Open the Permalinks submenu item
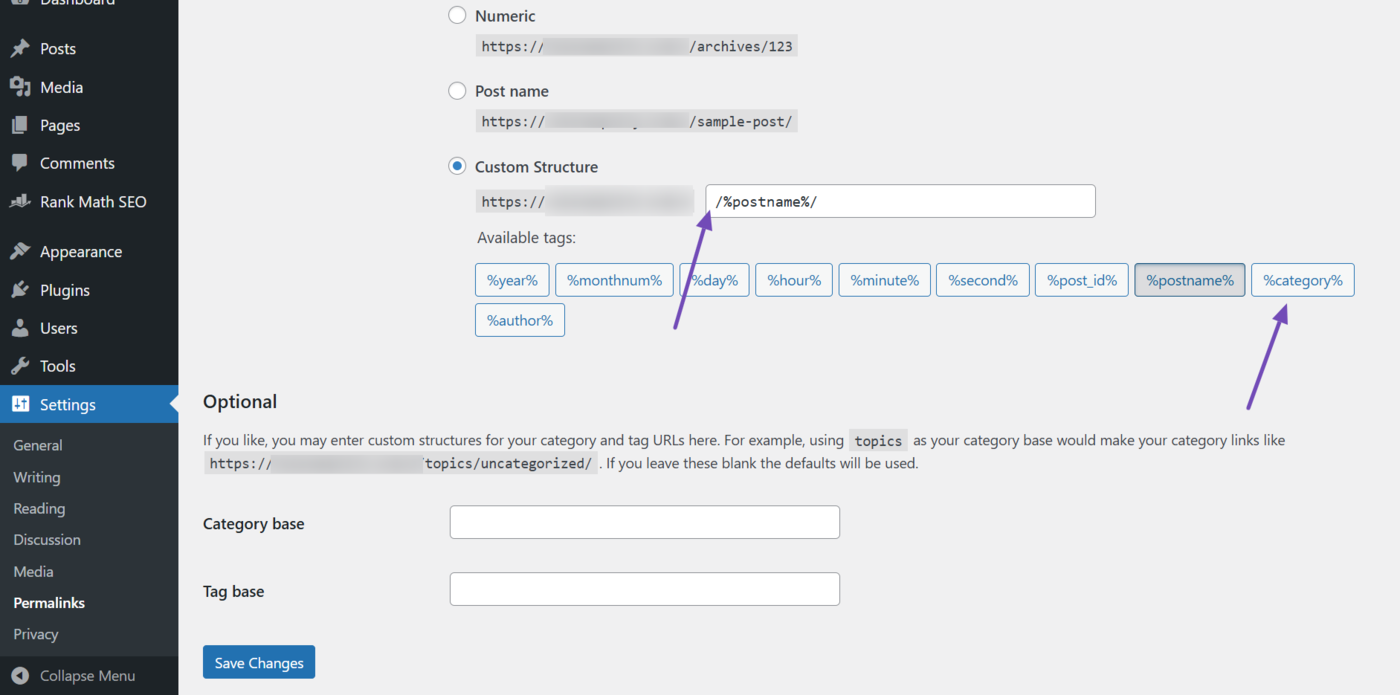 49,603
